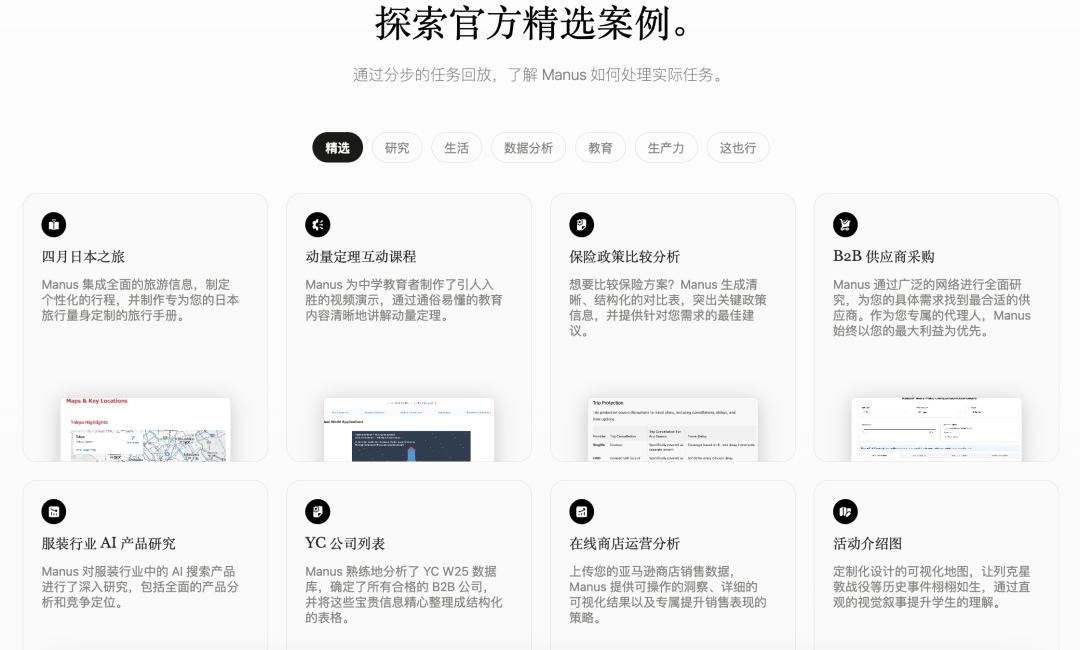Switch to the 研究 tab
This screenshot has height=650, width=1080.
click(x=397, y=148)
